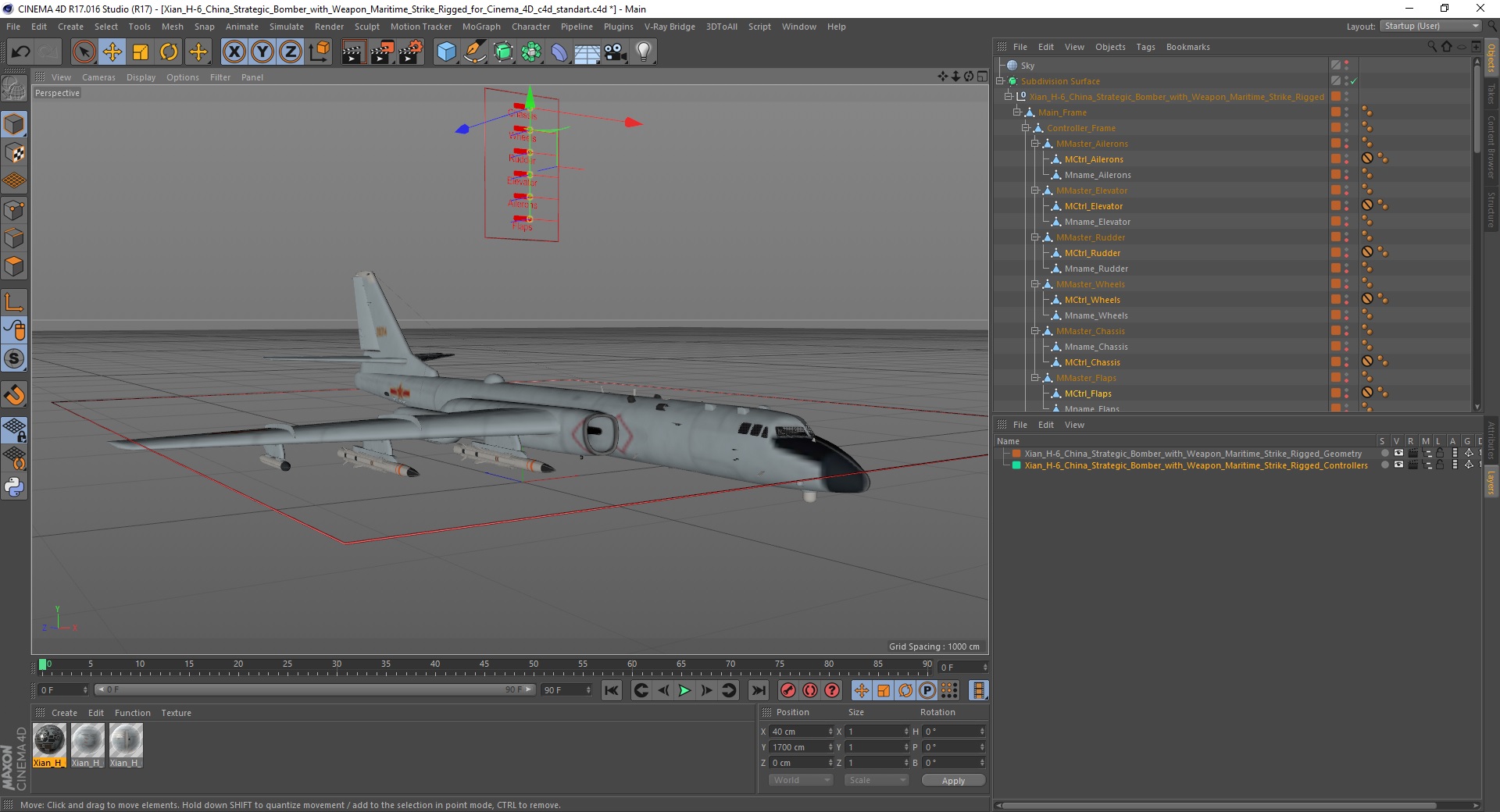1500x812 pixels.
Task: Collapse the MMaster_Rudder node
Action: click(1035, 237)
